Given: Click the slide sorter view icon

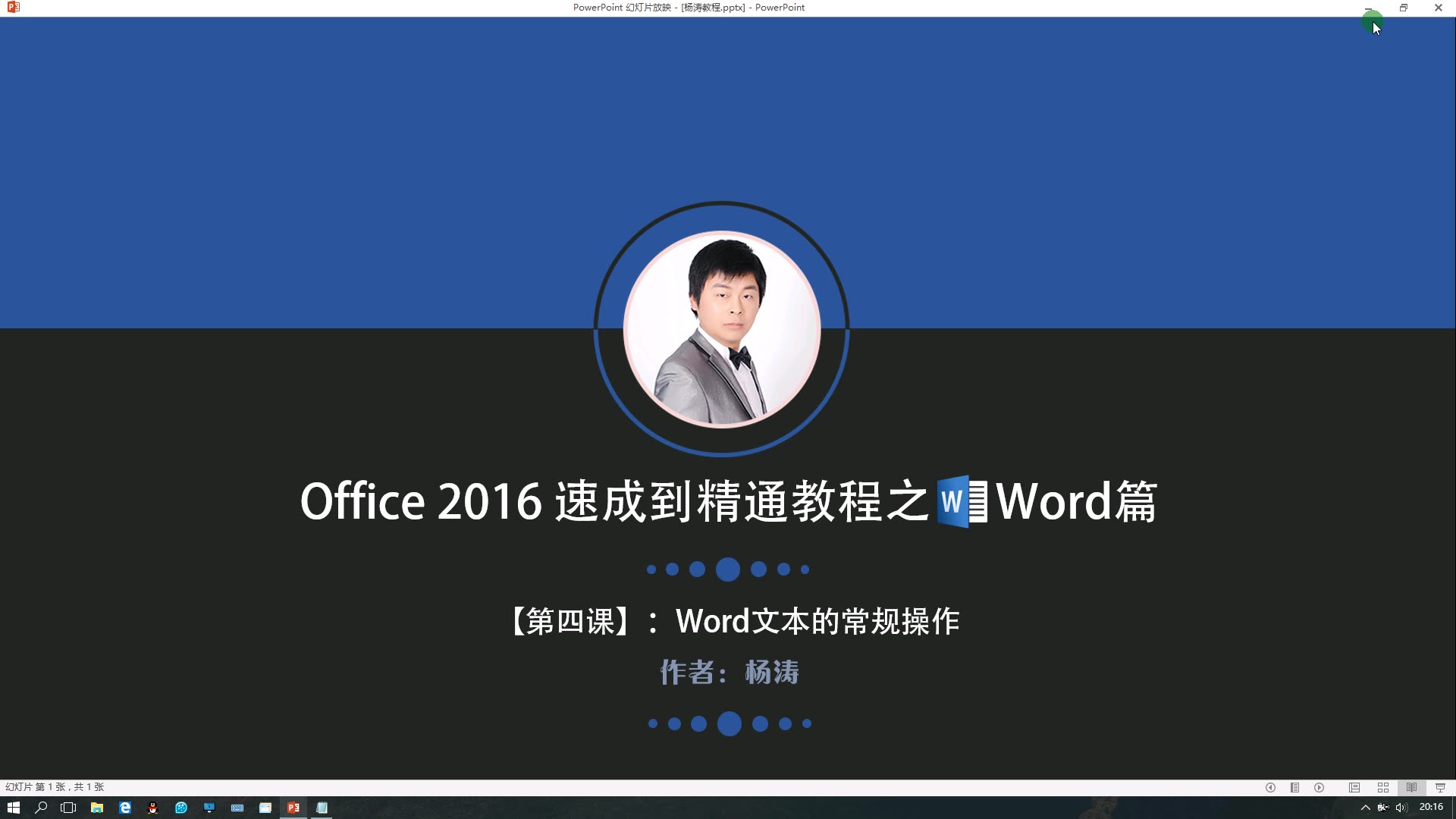Looking at the screenshot, I should (1382, 788).
